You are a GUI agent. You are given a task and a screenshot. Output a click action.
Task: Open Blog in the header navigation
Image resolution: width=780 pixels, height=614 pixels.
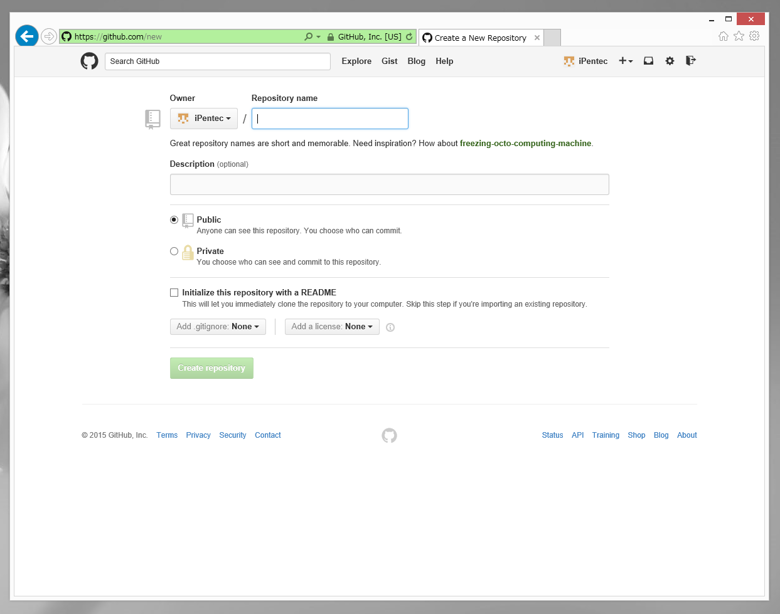[416, 61]
